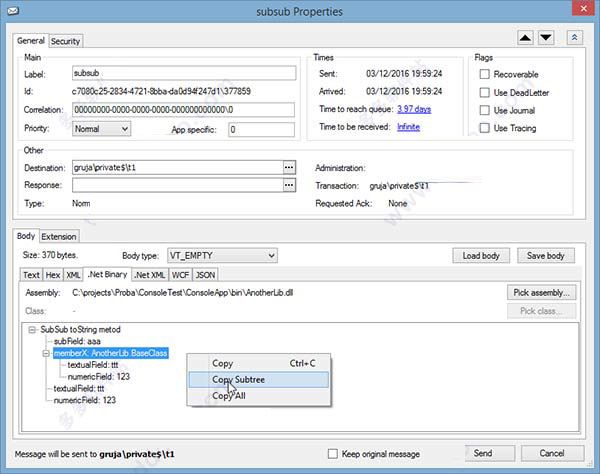
Task: Click the Pick assembly button
Action: 541,293
